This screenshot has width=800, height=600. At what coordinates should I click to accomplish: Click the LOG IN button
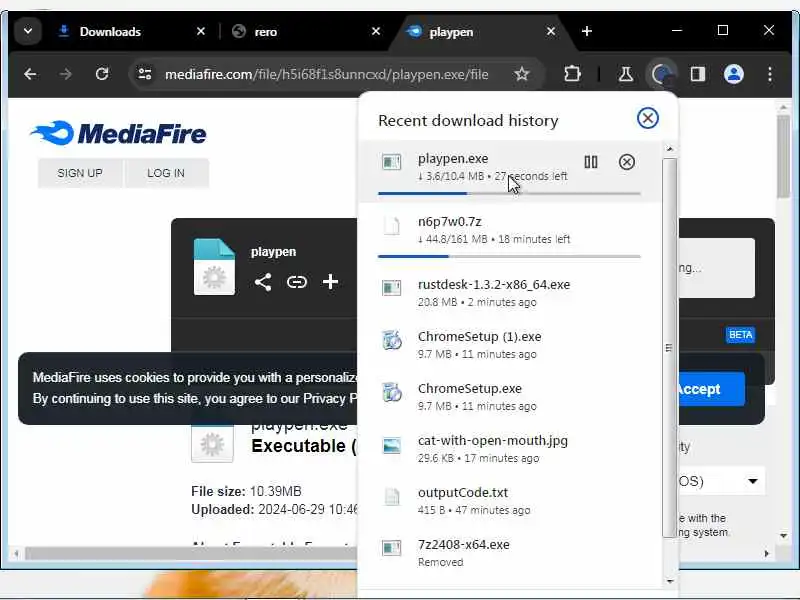[x=166, y=173]
